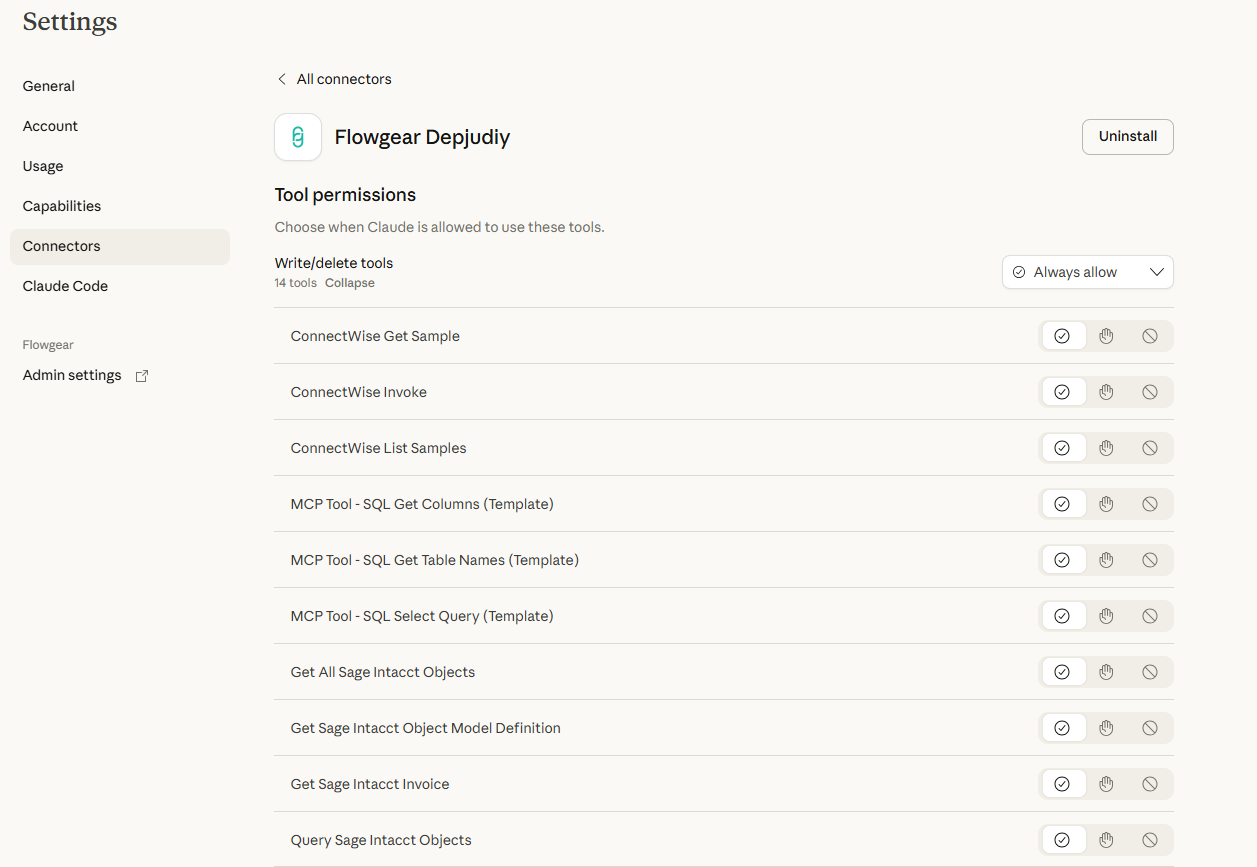Viewport: 1257px width, 867px height.
Task: Allow always for SQL Get Columns tool
Action: coord(1062,504)
